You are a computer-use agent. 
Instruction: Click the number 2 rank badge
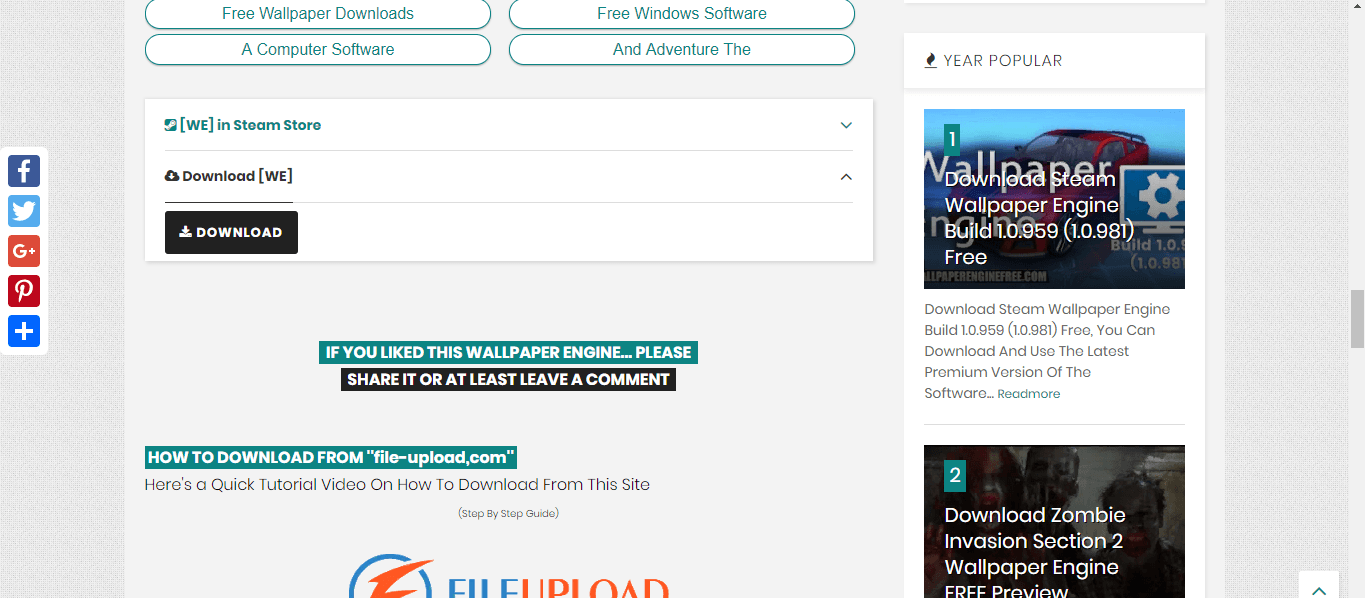(x=955, y=475)
